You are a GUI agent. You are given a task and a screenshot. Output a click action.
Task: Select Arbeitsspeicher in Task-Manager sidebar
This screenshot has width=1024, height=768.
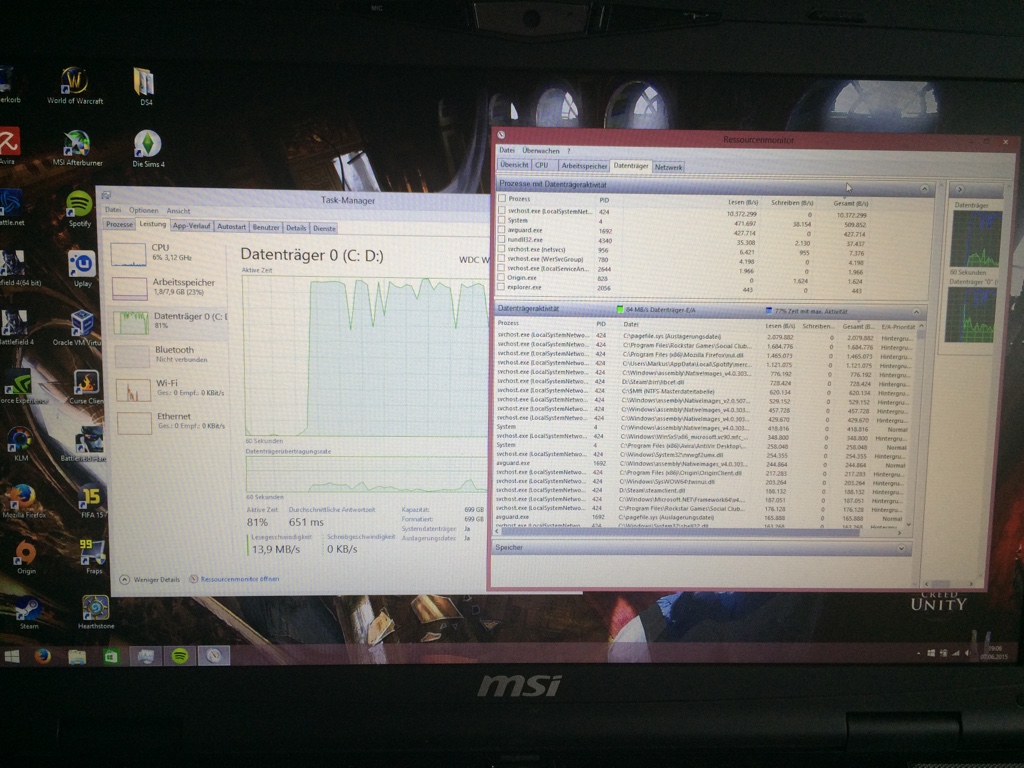pos(167,288)
